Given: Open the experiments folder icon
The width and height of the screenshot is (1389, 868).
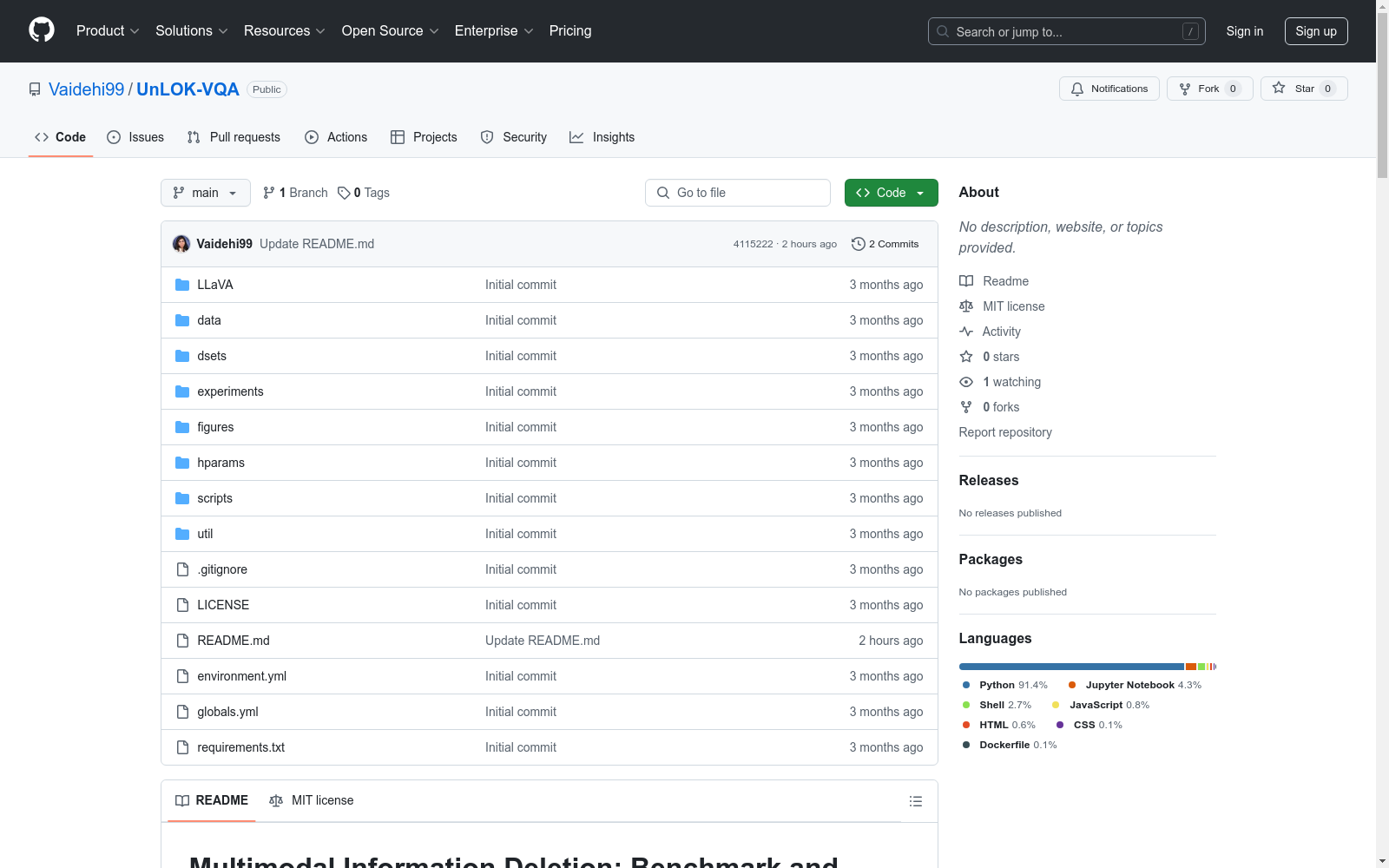Looking at the screenshot, I should [x=182, y=391].
